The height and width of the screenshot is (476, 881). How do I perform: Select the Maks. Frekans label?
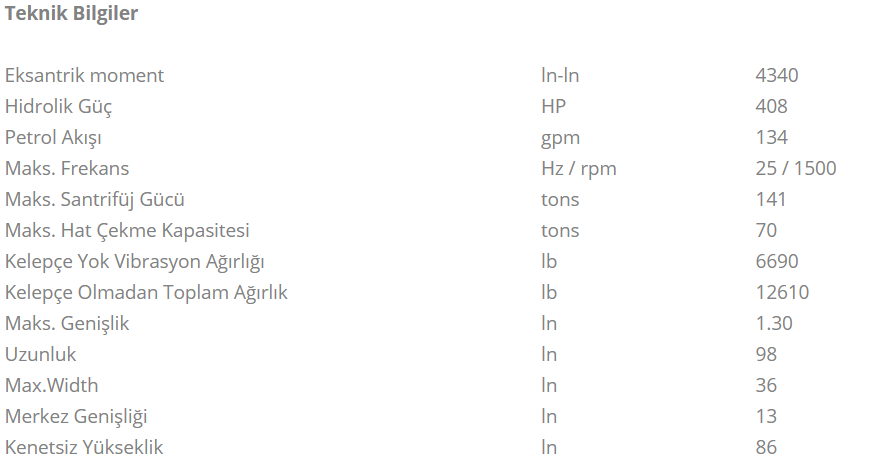(67, 168)
